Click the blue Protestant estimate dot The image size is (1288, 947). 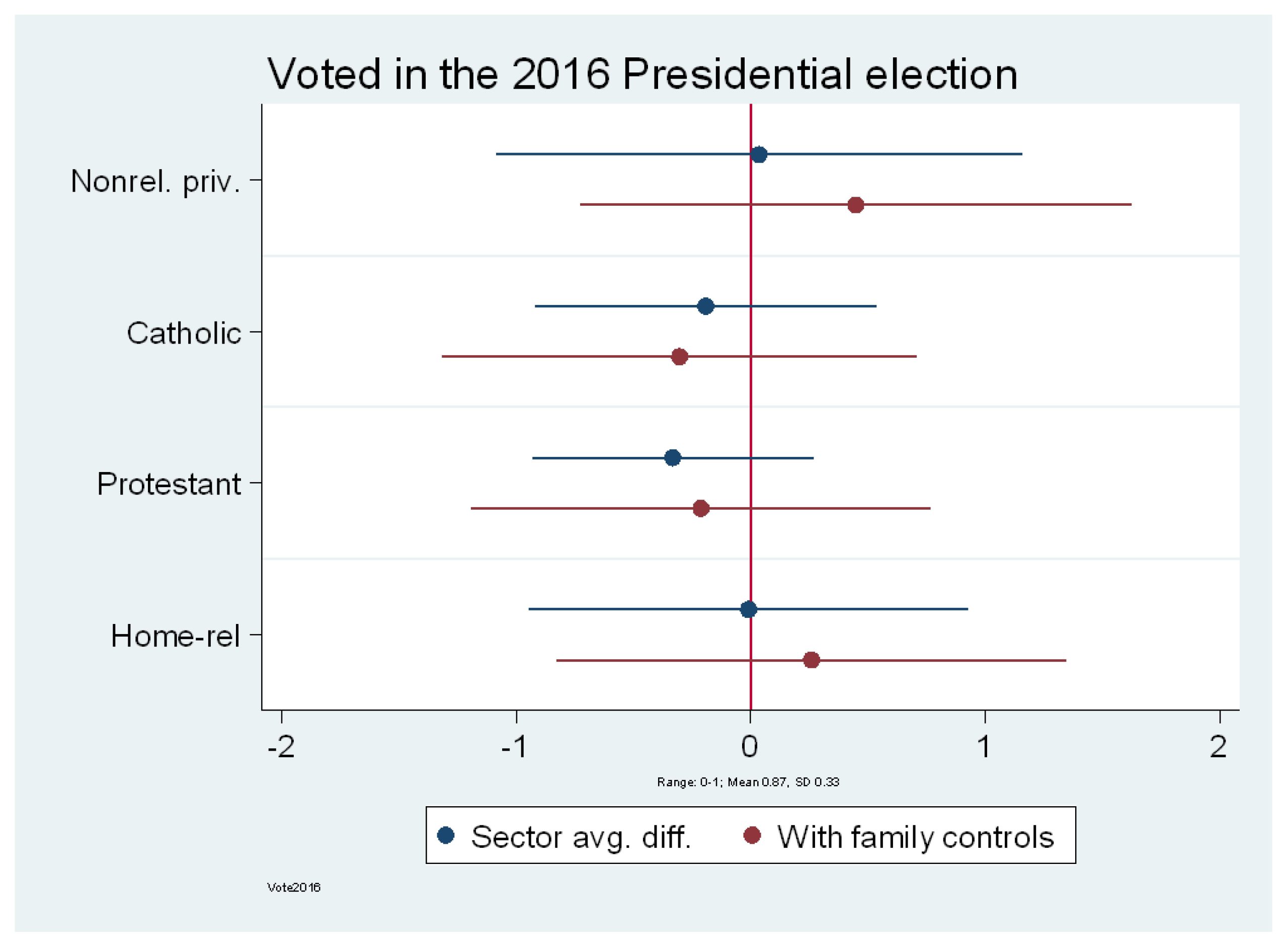click(x=673, y=458)
